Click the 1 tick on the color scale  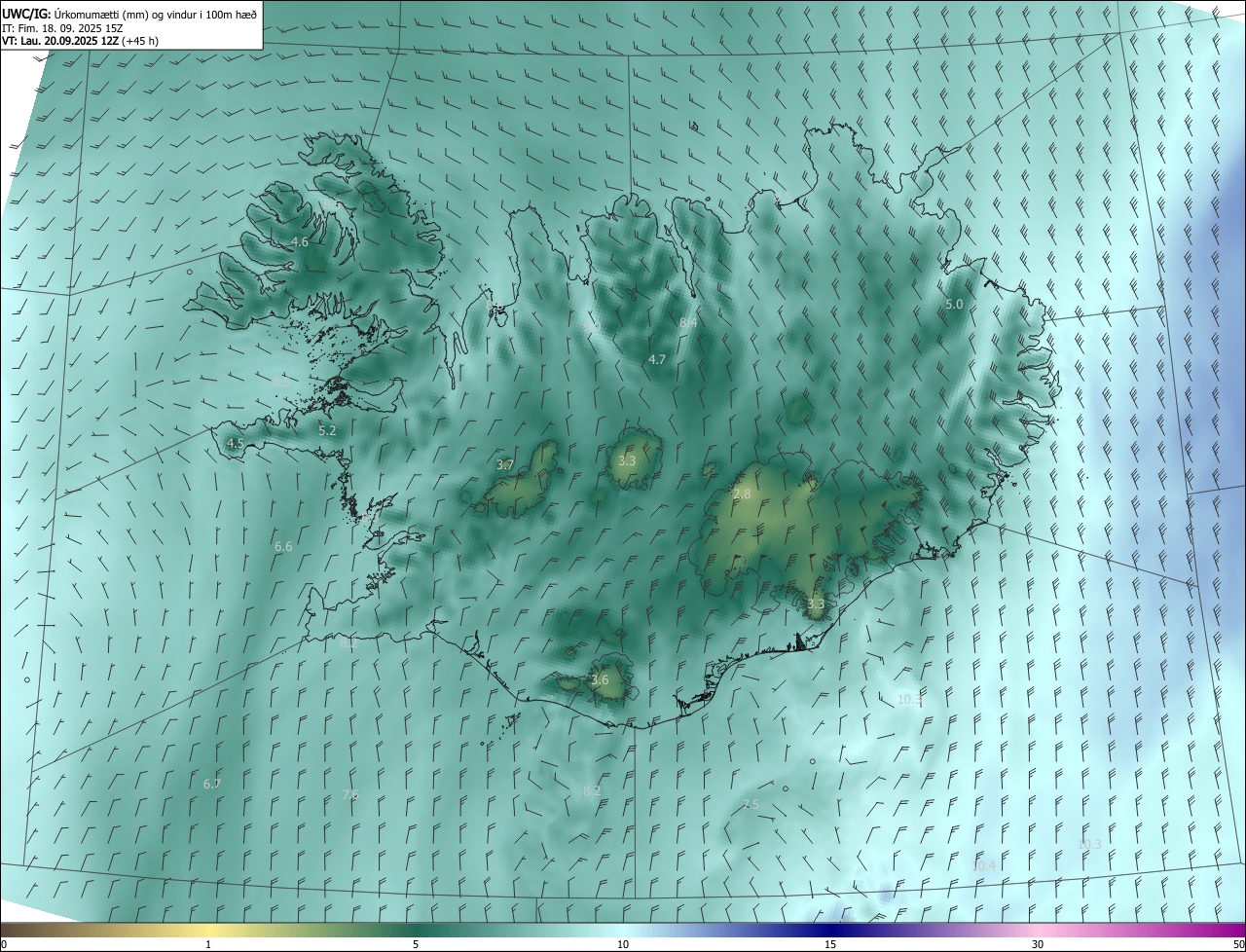click(208, 944)
